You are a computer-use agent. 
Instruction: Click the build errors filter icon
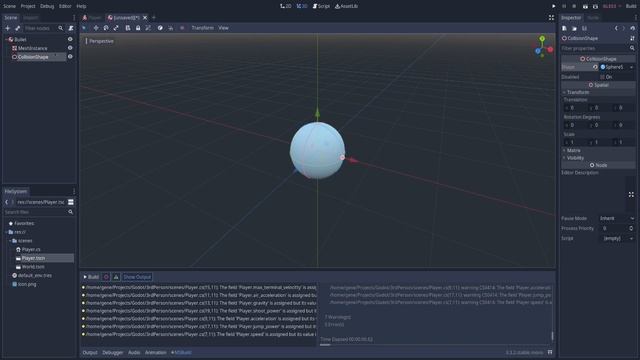(x=106, y=277)
